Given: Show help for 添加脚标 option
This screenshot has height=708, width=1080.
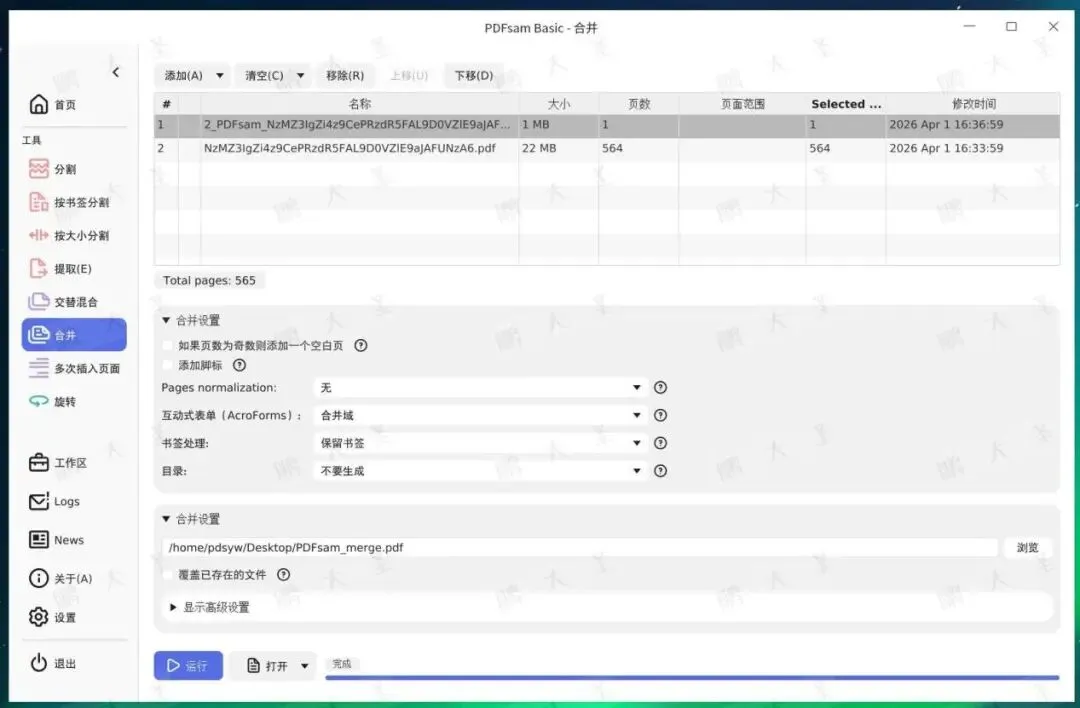Looking at the screenshot, I should [240, 365].
